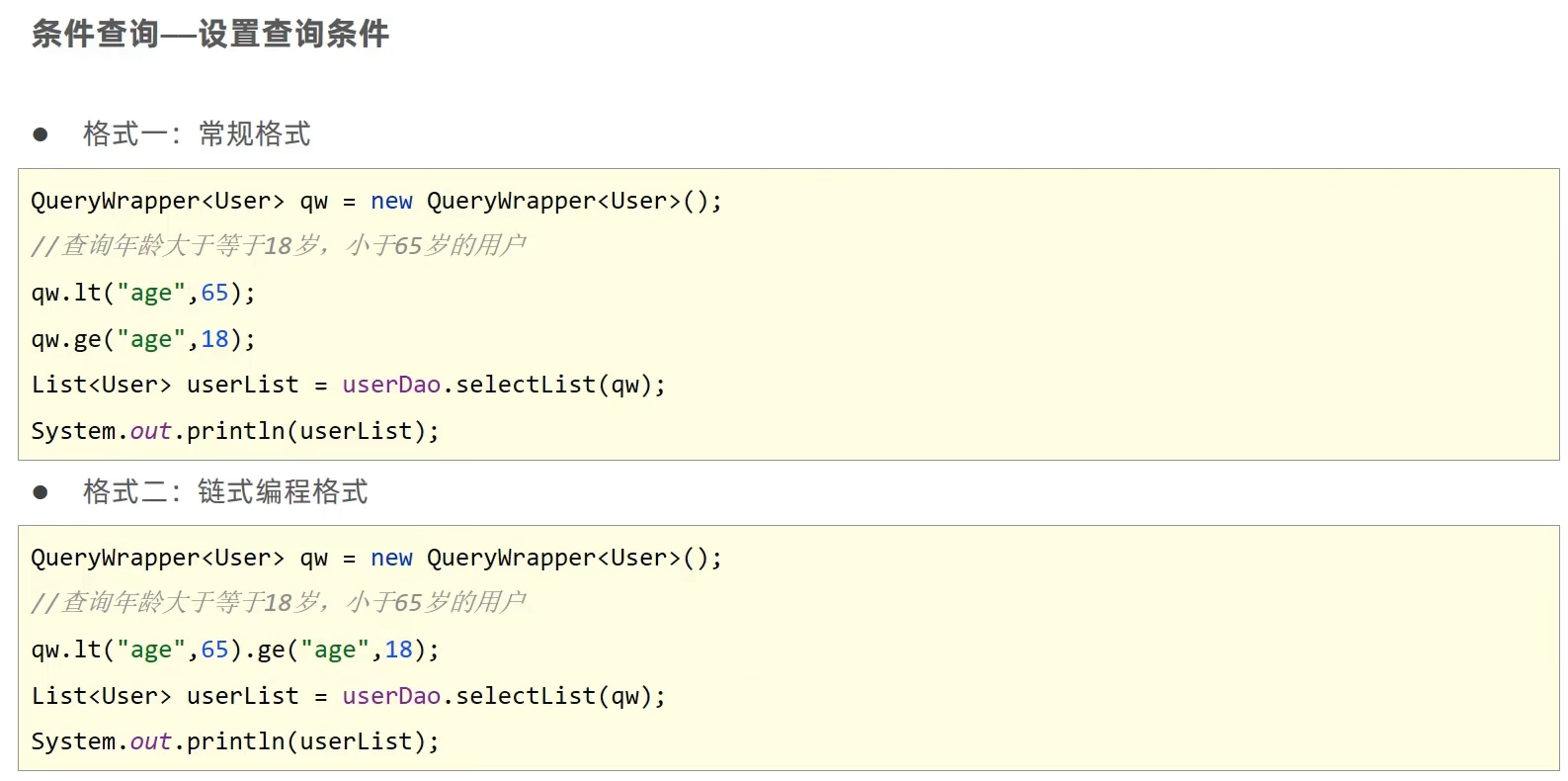Click System.out.println line in the first code block

(234, 431)
